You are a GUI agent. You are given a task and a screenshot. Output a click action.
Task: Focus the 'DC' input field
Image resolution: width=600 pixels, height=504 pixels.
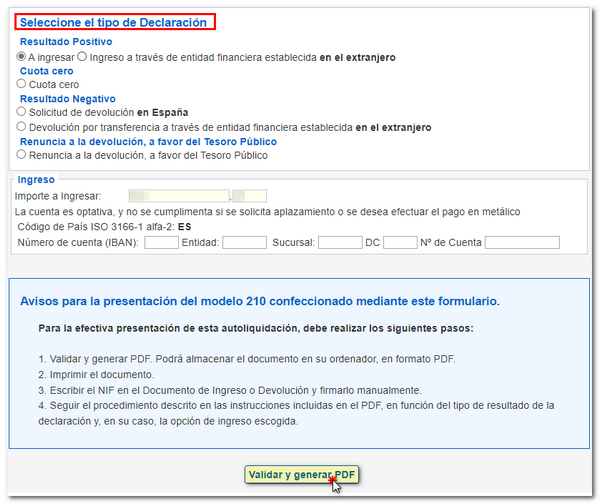coord(399,242)
